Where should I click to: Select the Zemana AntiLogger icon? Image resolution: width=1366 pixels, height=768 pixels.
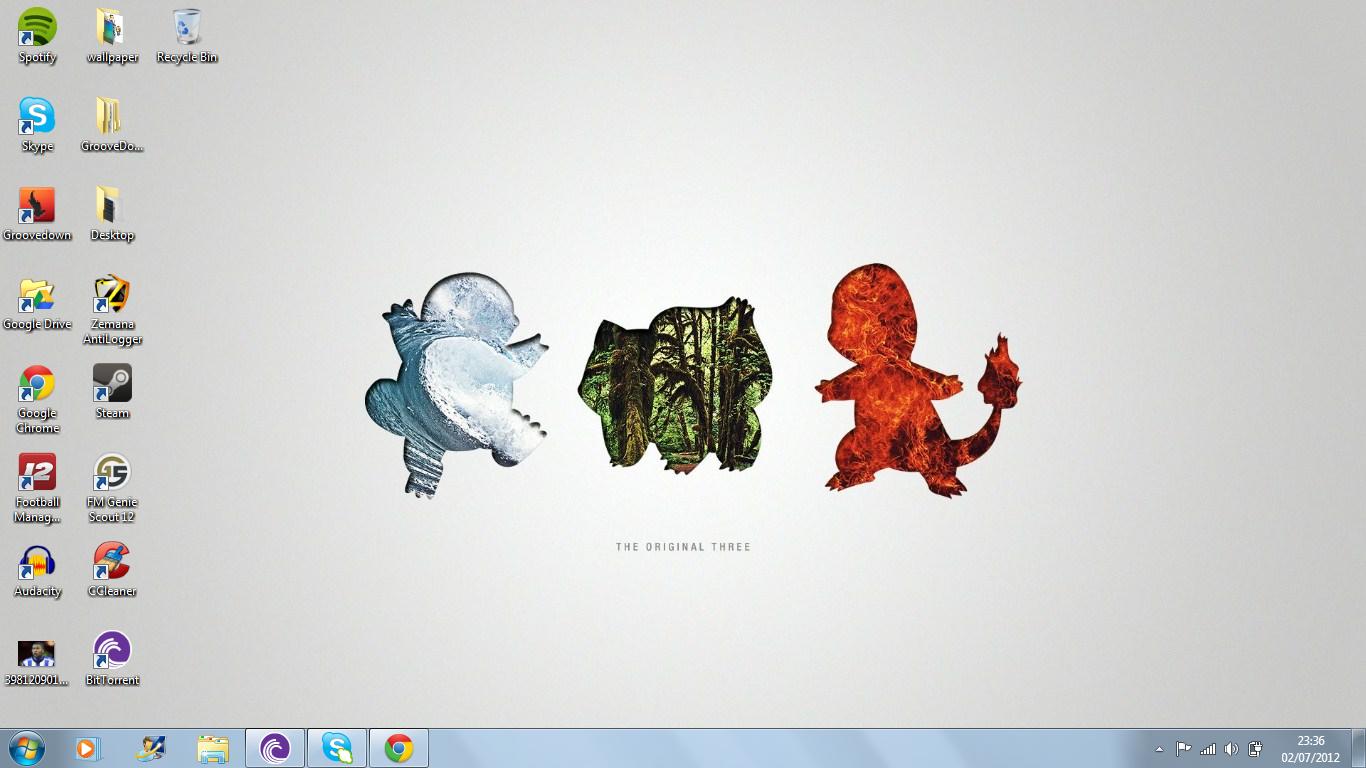112,295
